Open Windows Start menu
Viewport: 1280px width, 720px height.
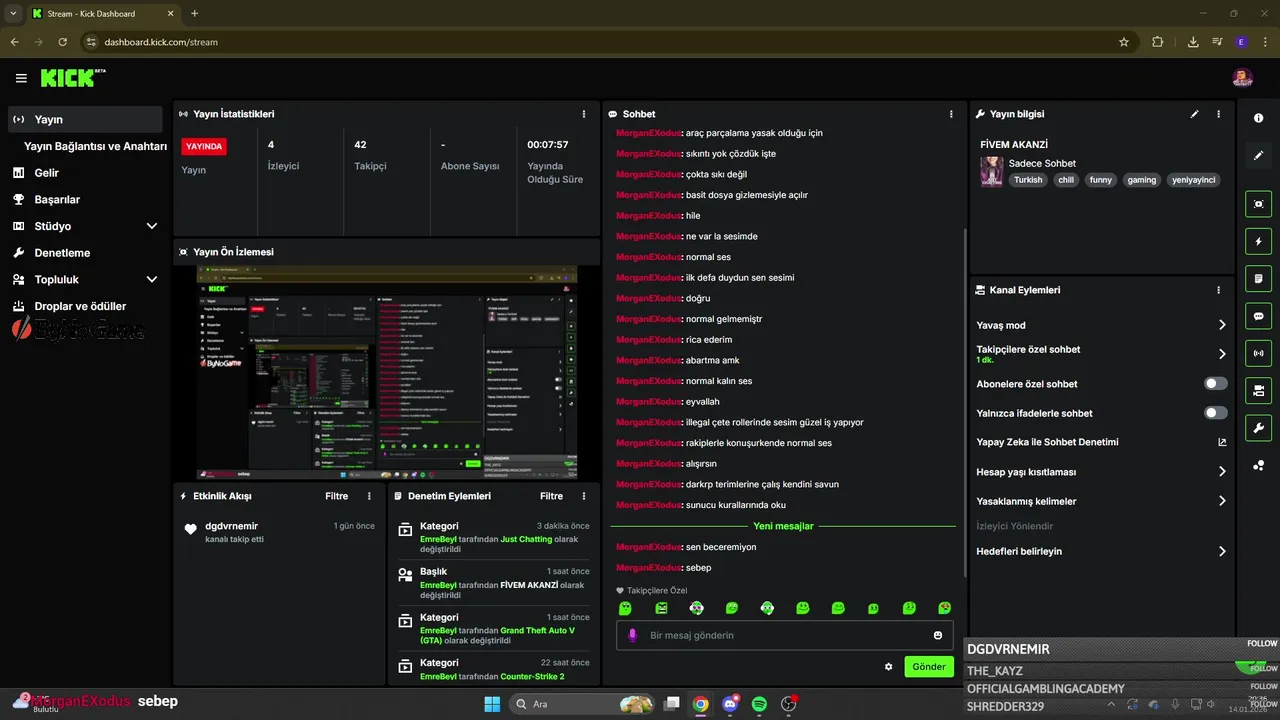coord(492,704)
